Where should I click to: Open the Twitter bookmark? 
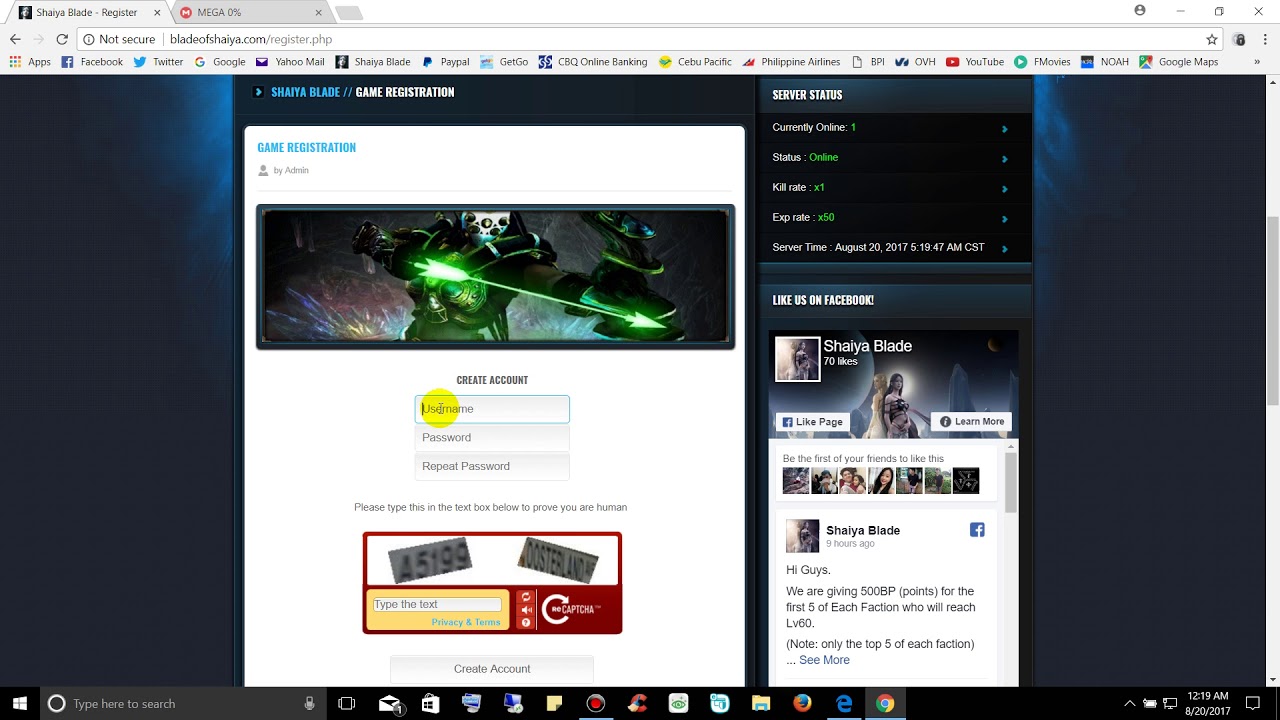[x=158, y=62]
